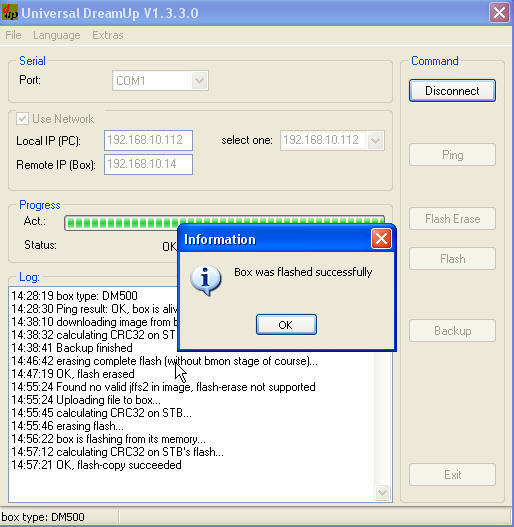
Task: Open the File menu
Action: [13, 35]
